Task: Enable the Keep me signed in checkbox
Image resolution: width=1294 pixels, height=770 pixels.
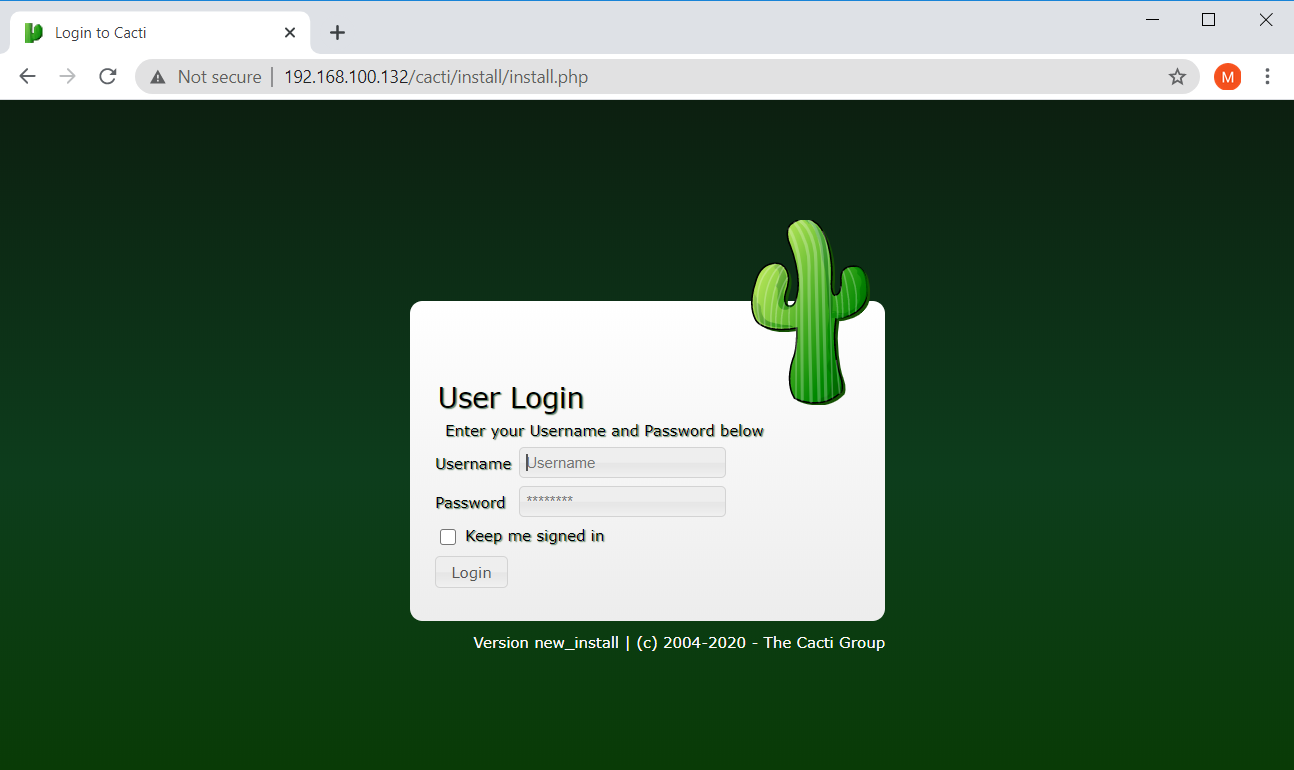Action: click(x=447, y=536)
